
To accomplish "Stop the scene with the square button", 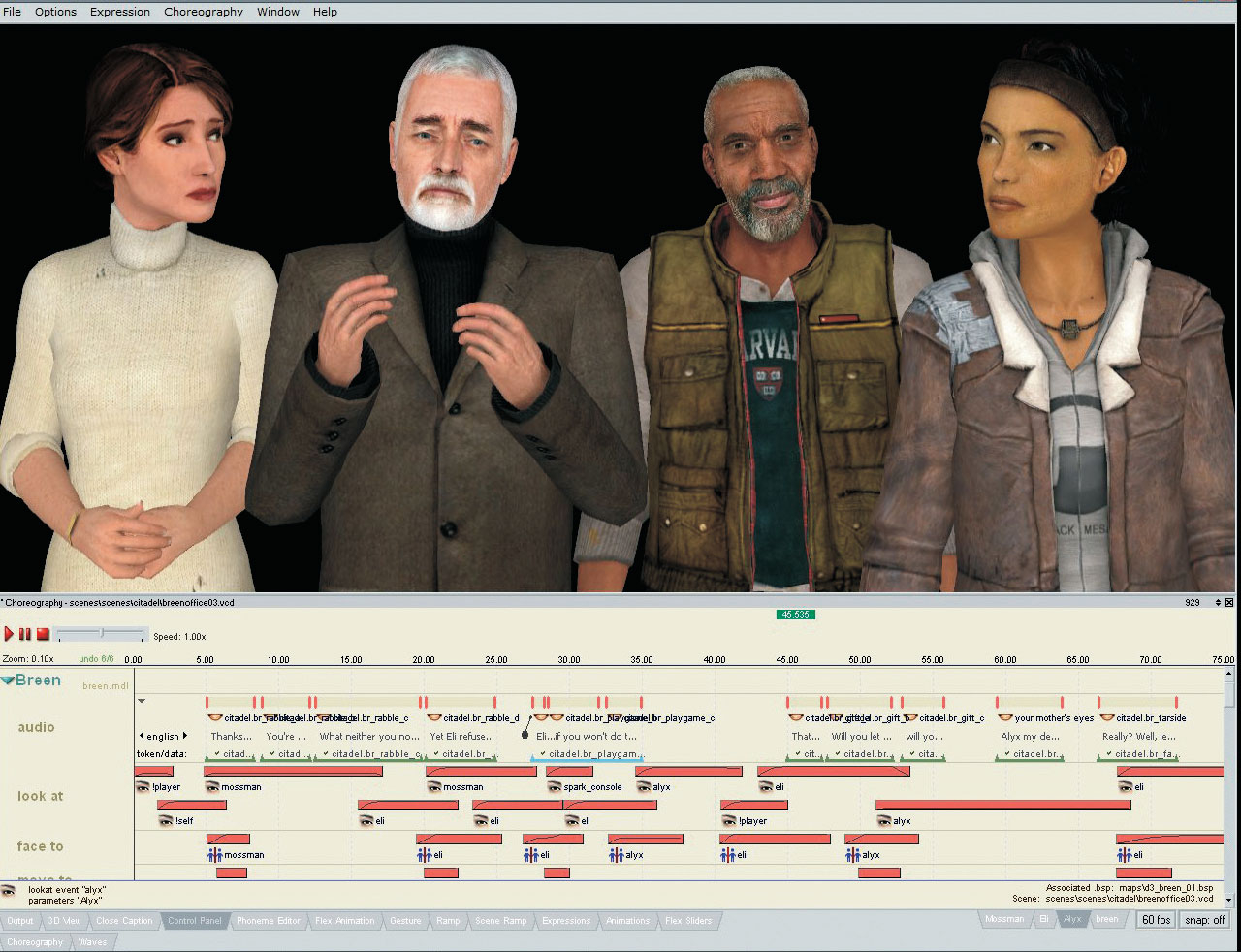I will coord(43,634).
